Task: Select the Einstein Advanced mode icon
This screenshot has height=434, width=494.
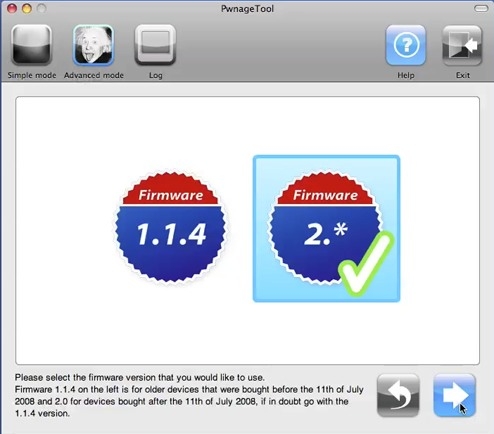Action: [x=93, y=45]
